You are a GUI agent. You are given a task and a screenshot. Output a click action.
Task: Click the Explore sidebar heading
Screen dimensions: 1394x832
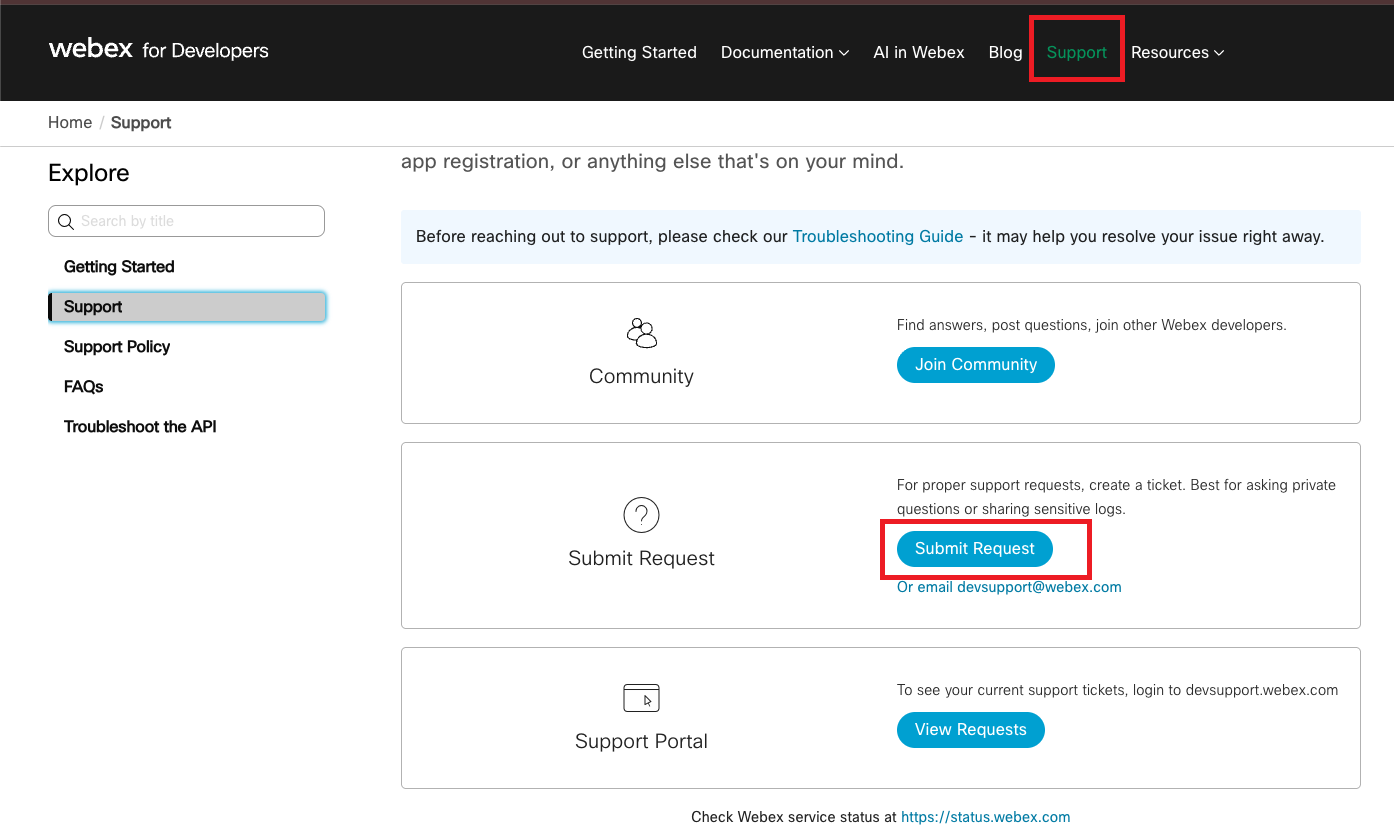pyautogui.click(x=89, y=173)
